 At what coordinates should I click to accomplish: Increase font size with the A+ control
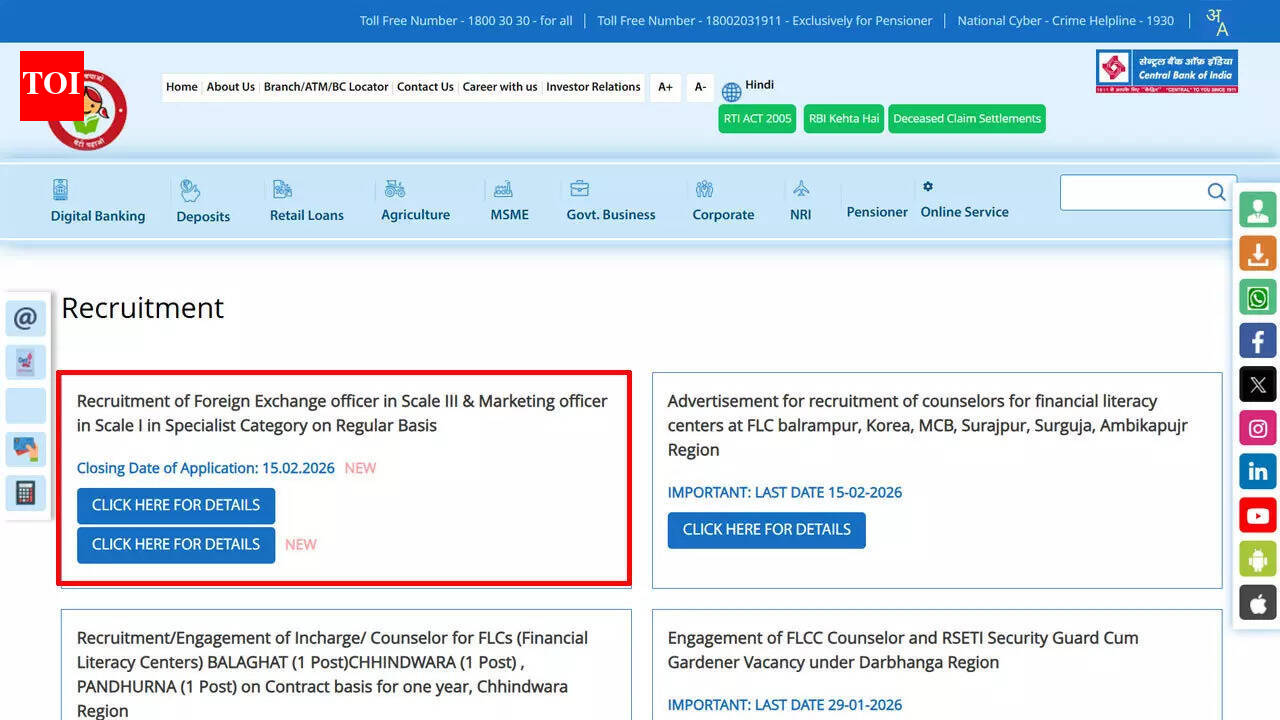click(665, 87)
